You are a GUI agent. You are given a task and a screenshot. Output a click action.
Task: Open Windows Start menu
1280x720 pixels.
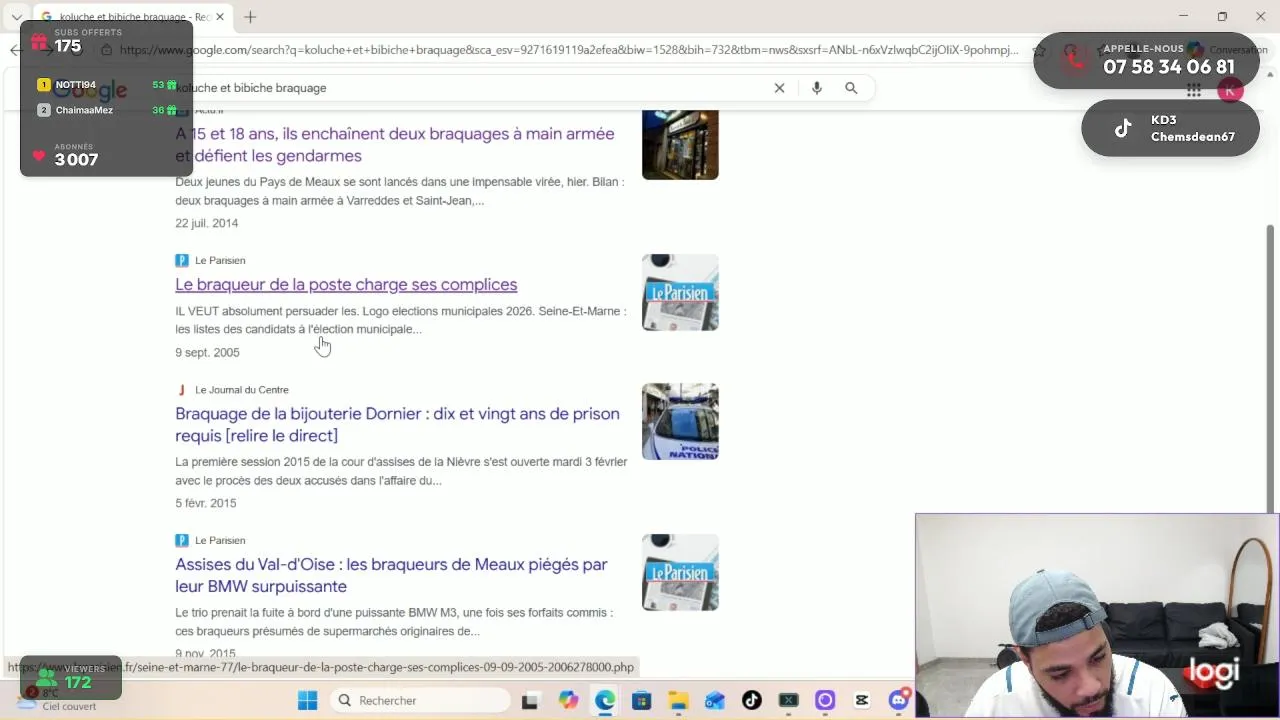[307, 700]
